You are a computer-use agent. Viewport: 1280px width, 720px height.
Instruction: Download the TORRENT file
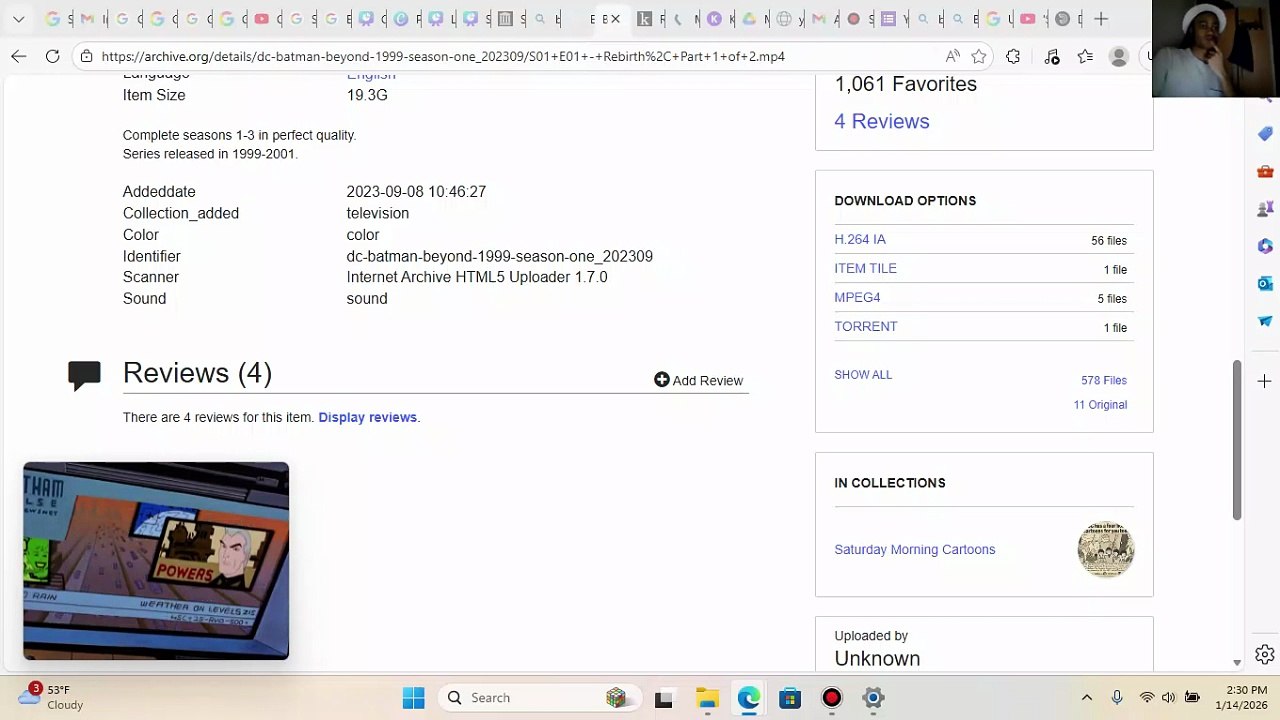(866, 326)
